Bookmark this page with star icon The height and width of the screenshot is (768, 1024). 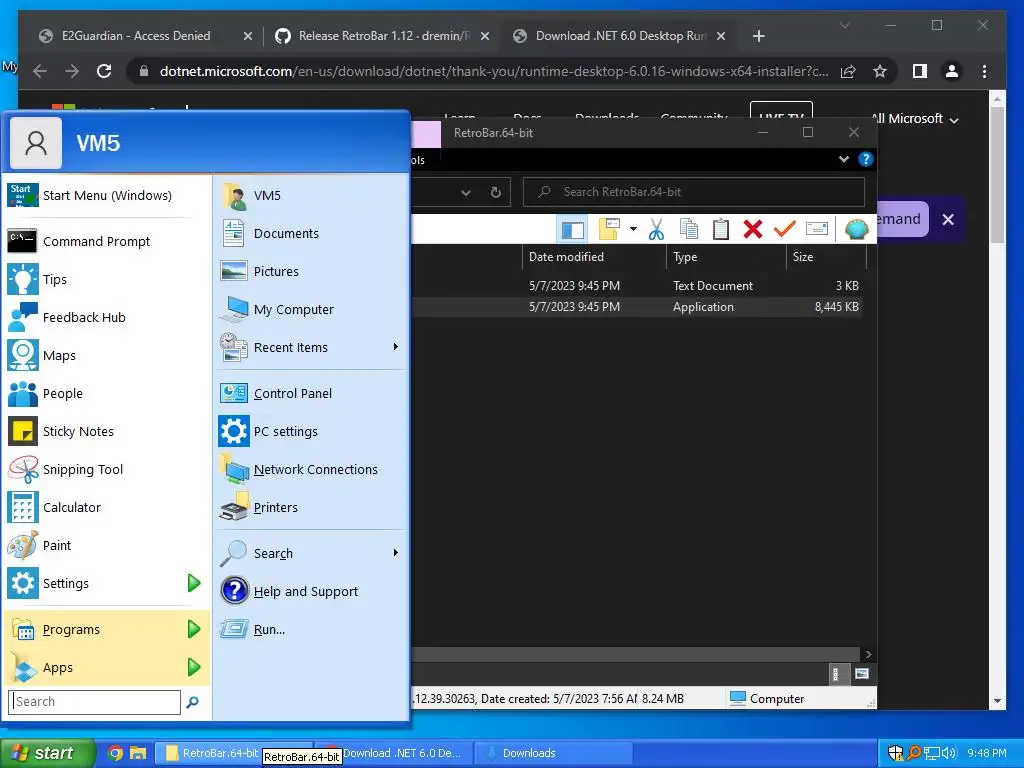880,71
